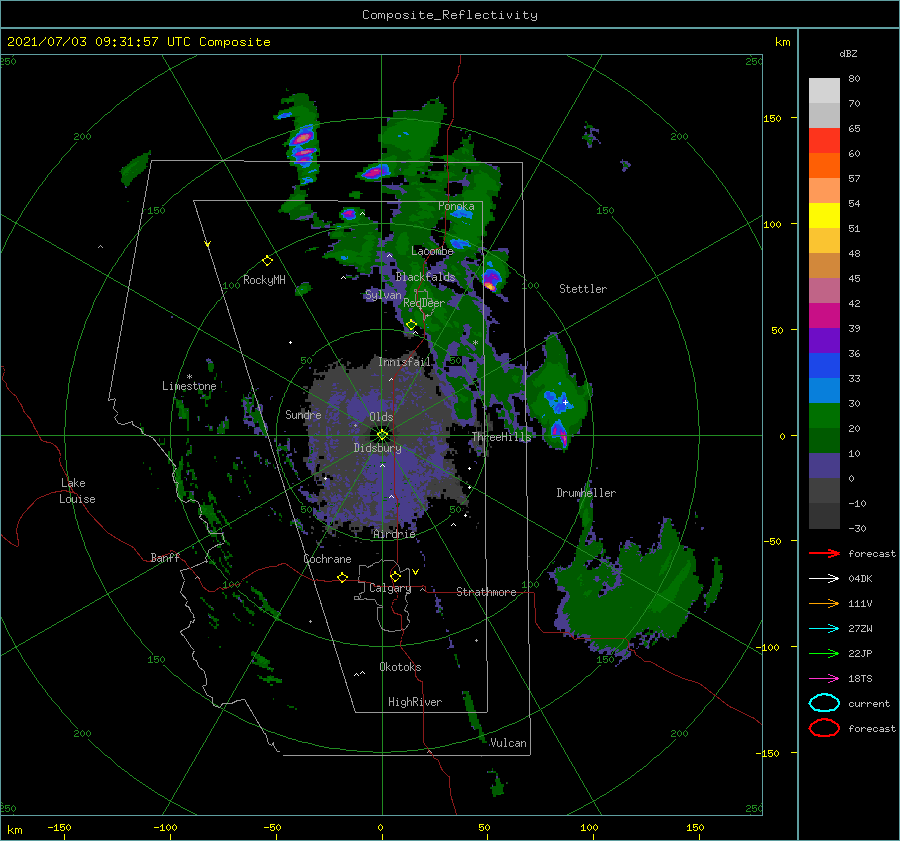The width and height of the screenshot is (900, 841).
Task: Click the Blackfalds label
Action: (x=425, y=277)
